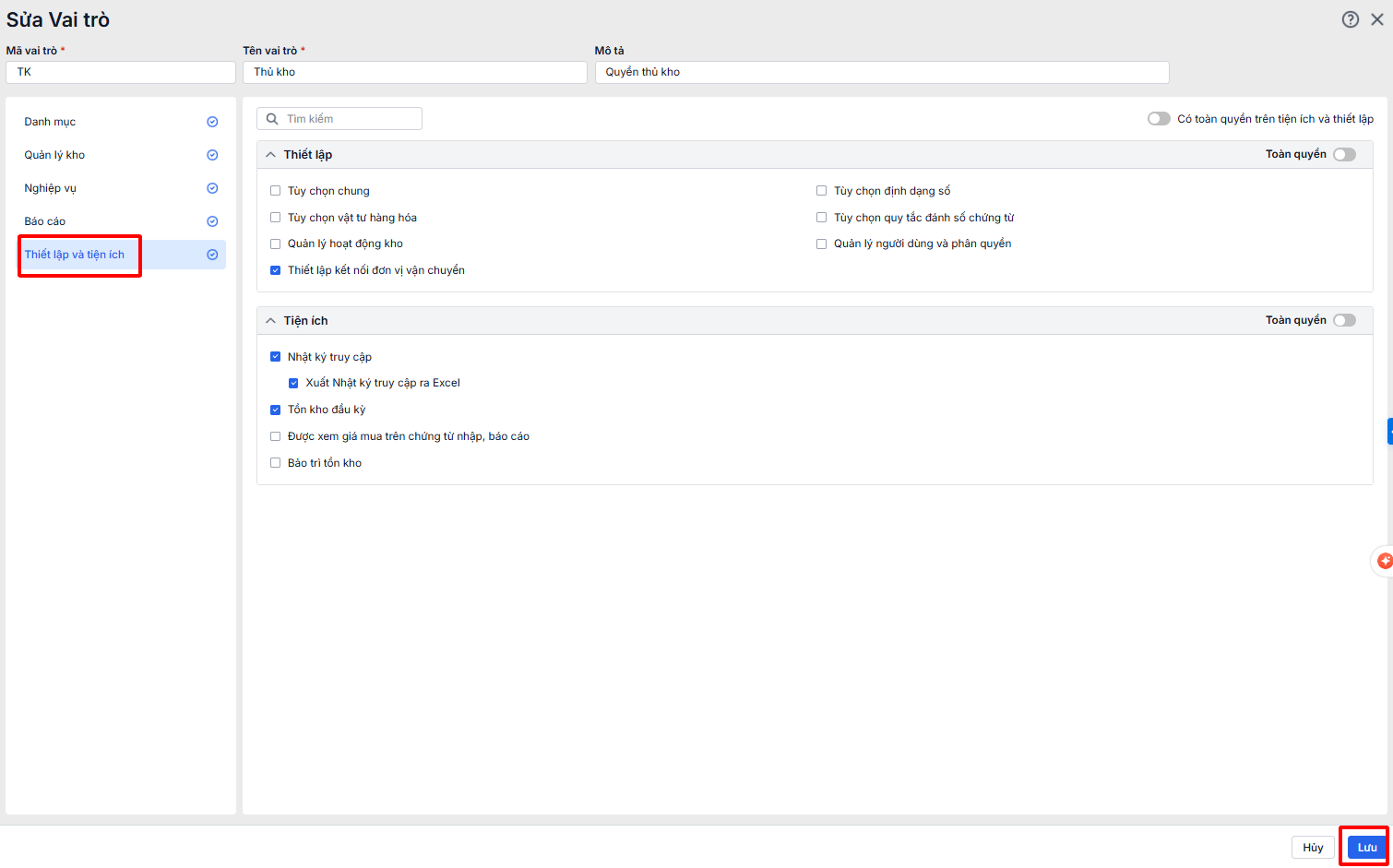The height and width of the screenshot is (868, 1393).
Task: Click the Hủy cancel button
Action: tap(1313, 848)
